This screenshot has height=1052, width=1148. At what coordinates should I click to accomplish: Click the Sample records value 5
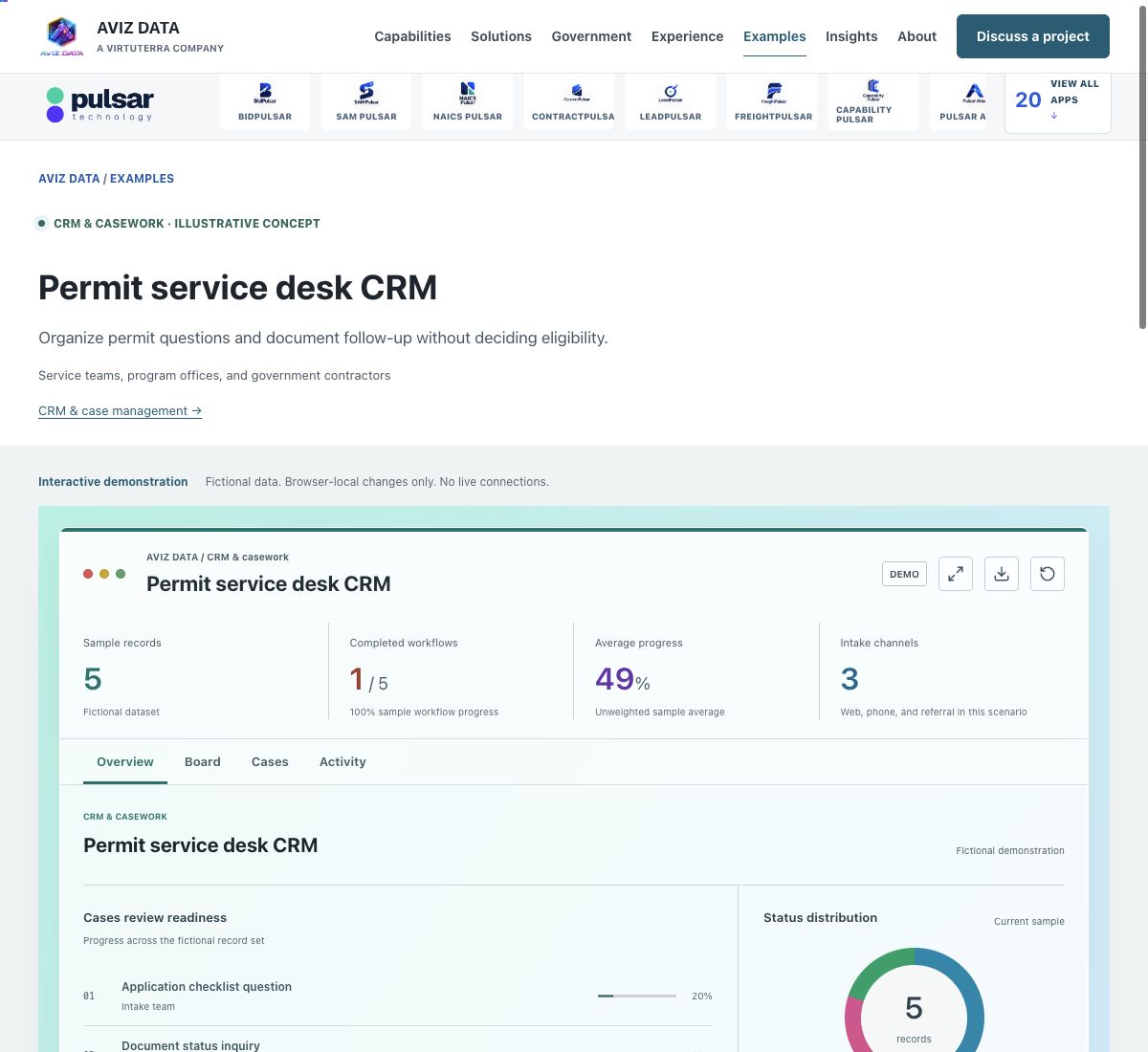93,679
